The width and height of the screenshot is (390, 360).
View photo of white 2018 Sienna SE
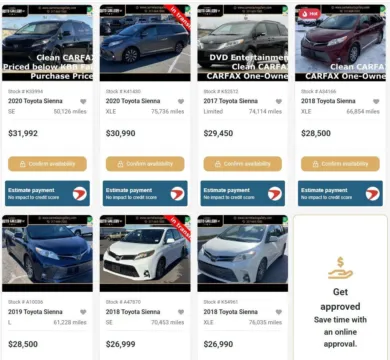click(145, 253)
